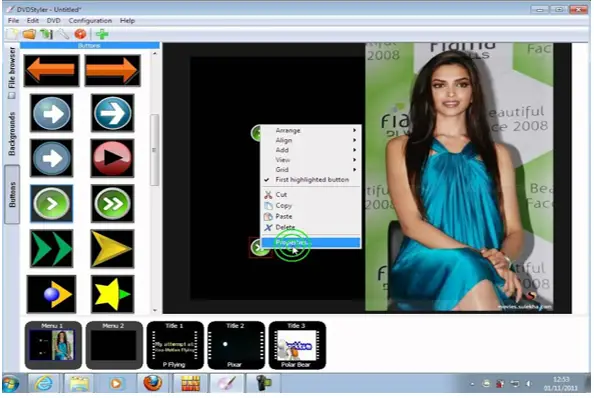
Task: Open the File menu
Action: 13,20
